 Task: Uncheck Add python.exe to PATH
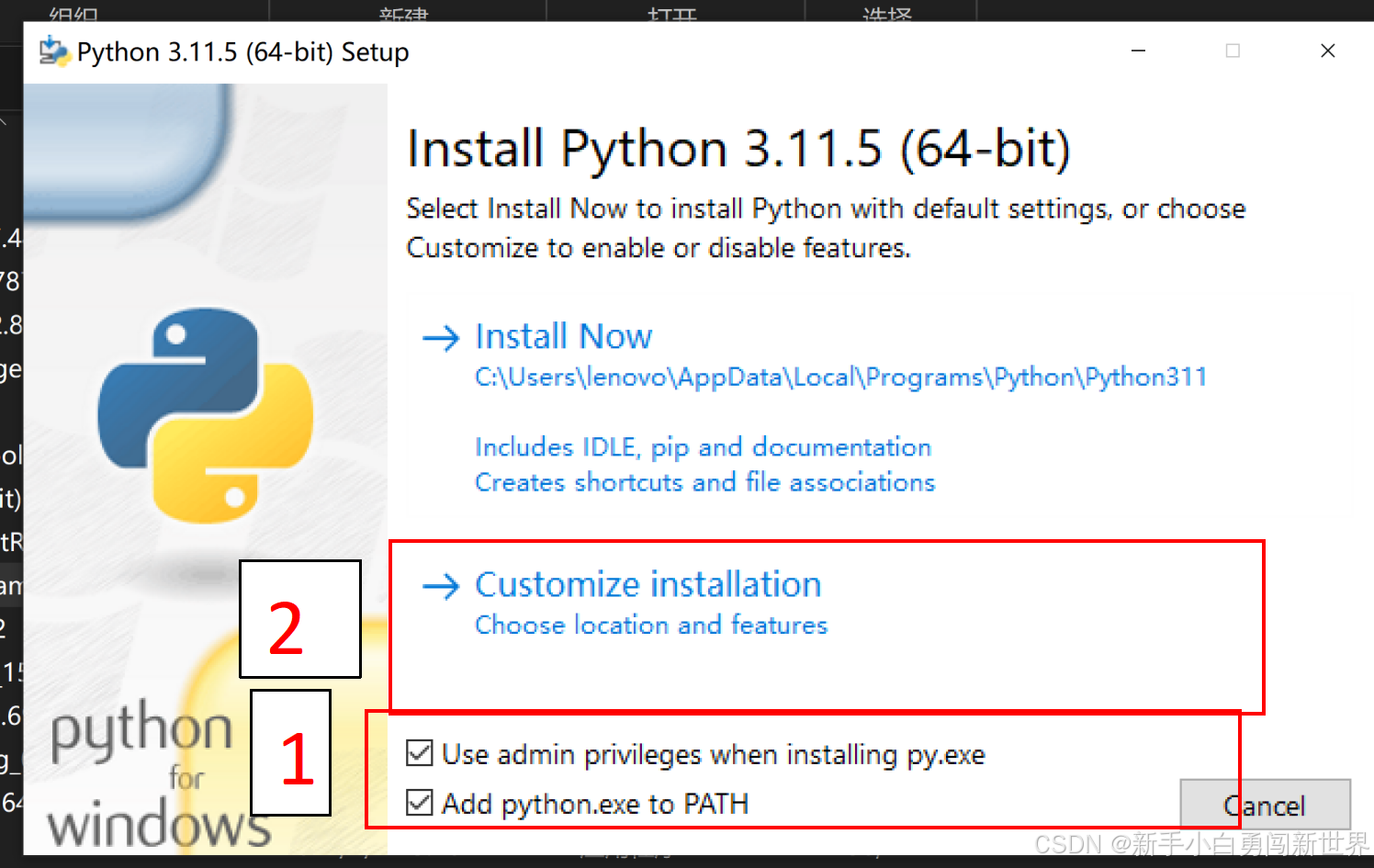[420, 802]
